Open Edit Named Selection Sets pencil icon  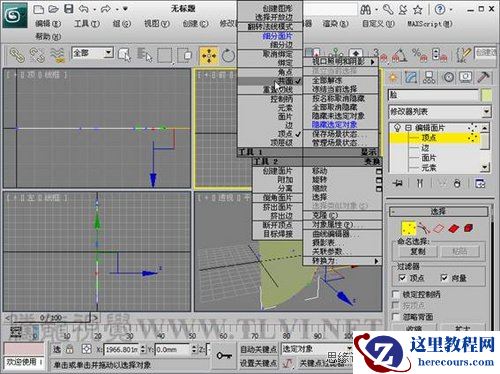tap(464, 55)
